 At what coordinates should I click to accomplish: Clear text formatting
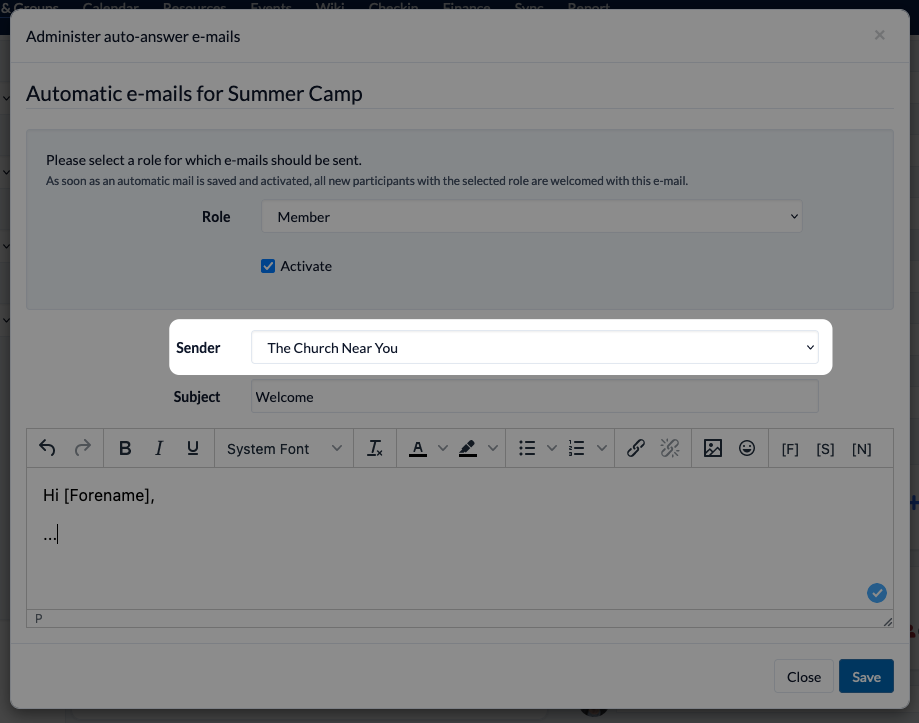coord(375,449)
